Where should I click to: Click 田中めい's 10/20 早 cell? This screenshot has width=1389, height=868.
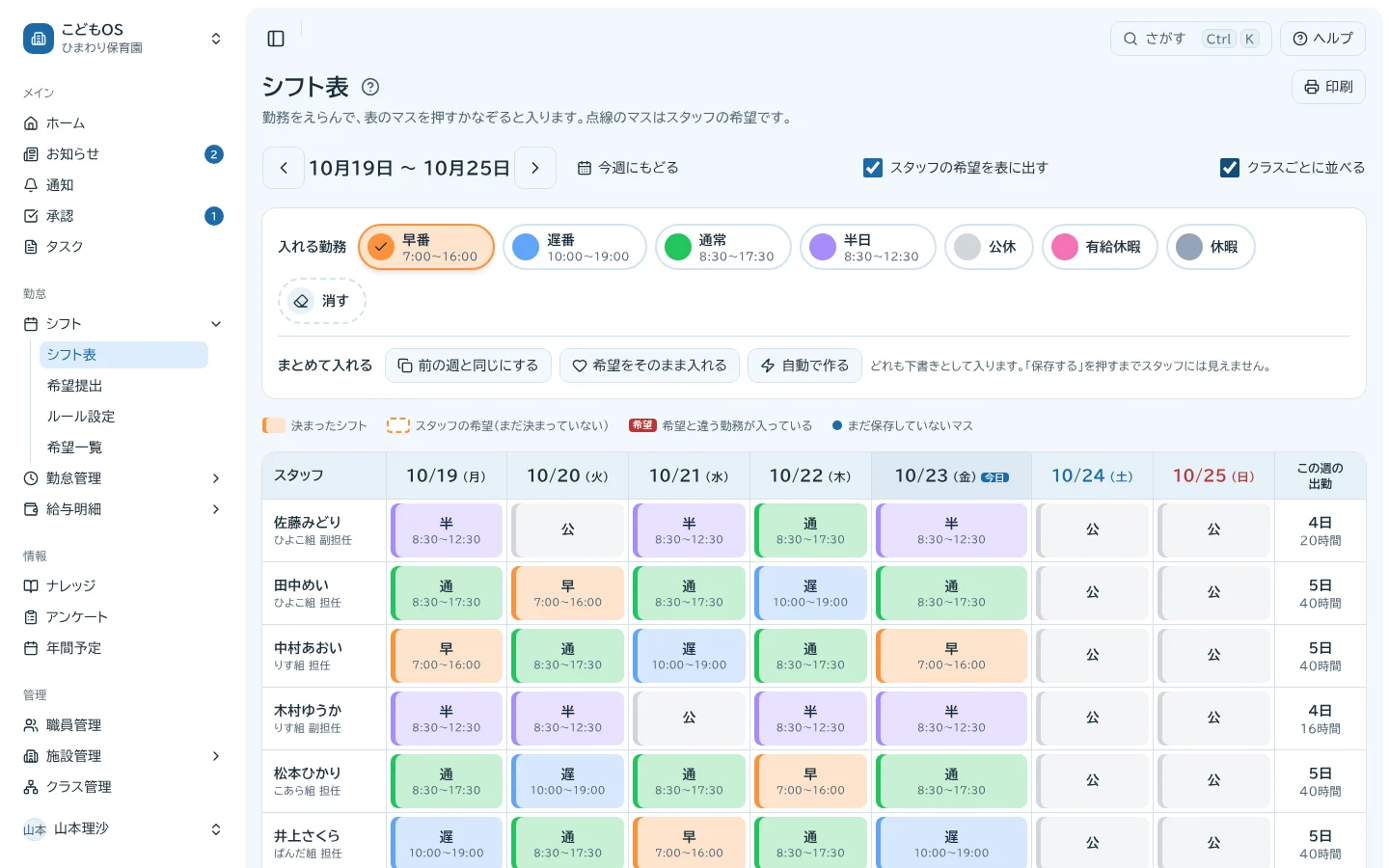click(568, 593)
